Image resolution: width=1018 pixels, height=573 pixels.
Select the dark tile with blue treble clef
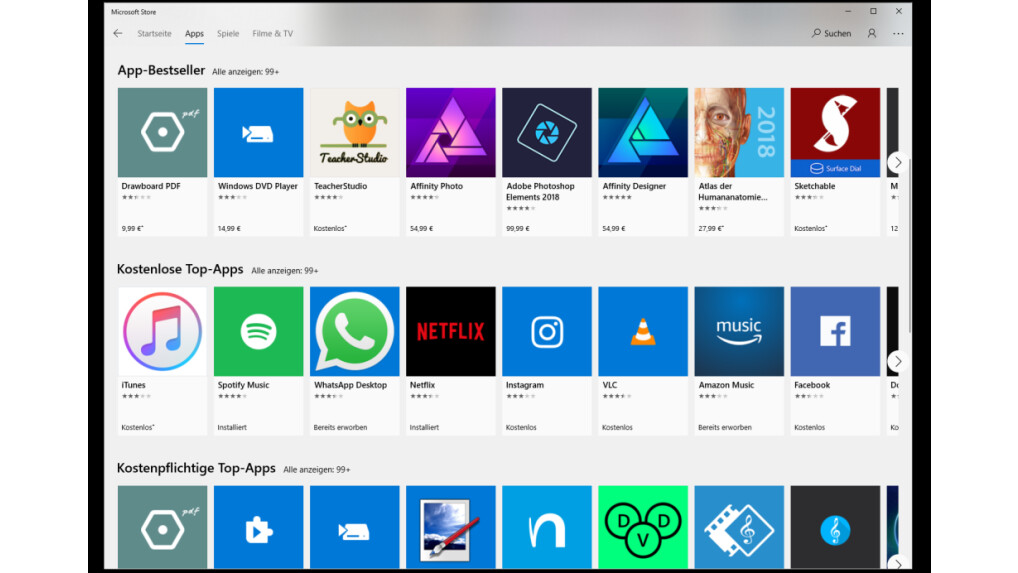pos(835,528)
